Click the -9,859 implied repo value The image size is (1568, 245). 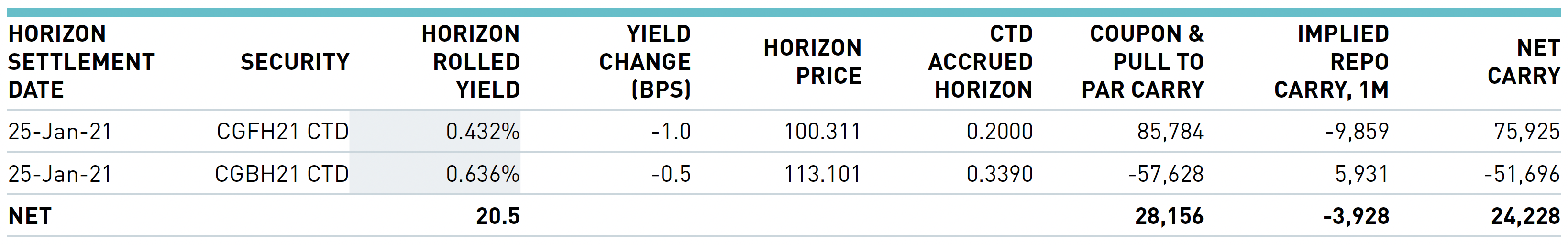(x=1357, y=132)
